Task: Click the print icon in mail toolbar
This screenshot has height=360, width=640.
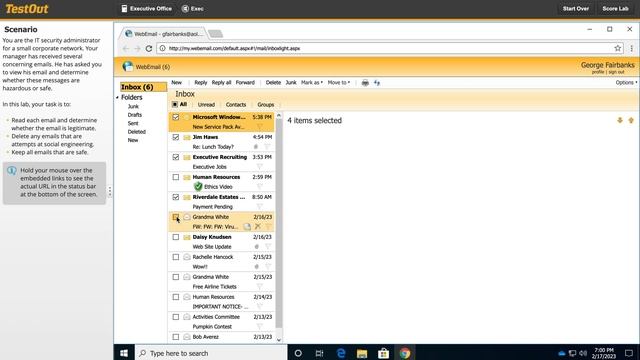Action: tap(365, 83)
